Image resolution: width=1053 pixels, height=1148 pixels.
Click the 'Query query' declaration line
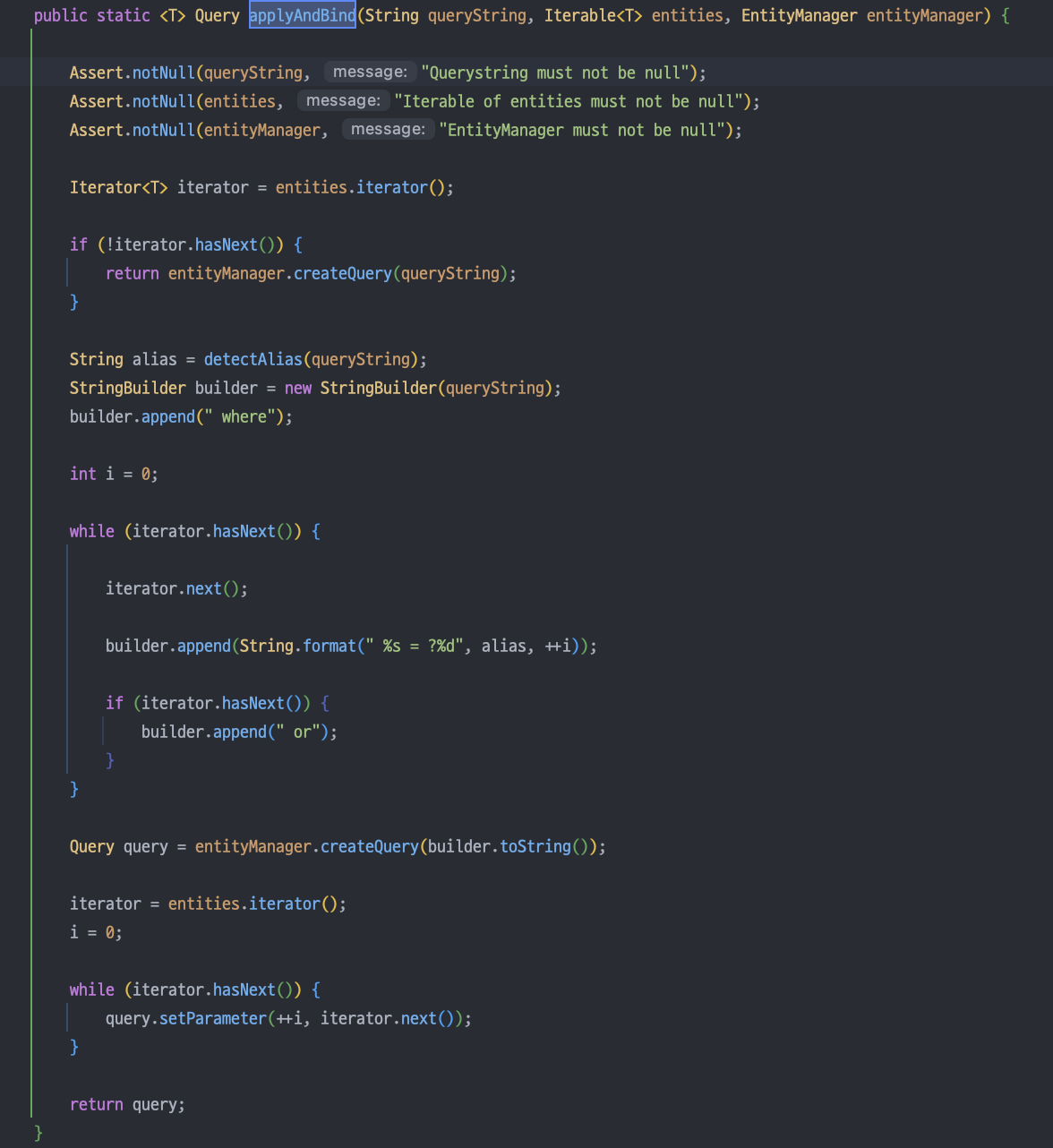pyautogui.click(x=338, y=846)
